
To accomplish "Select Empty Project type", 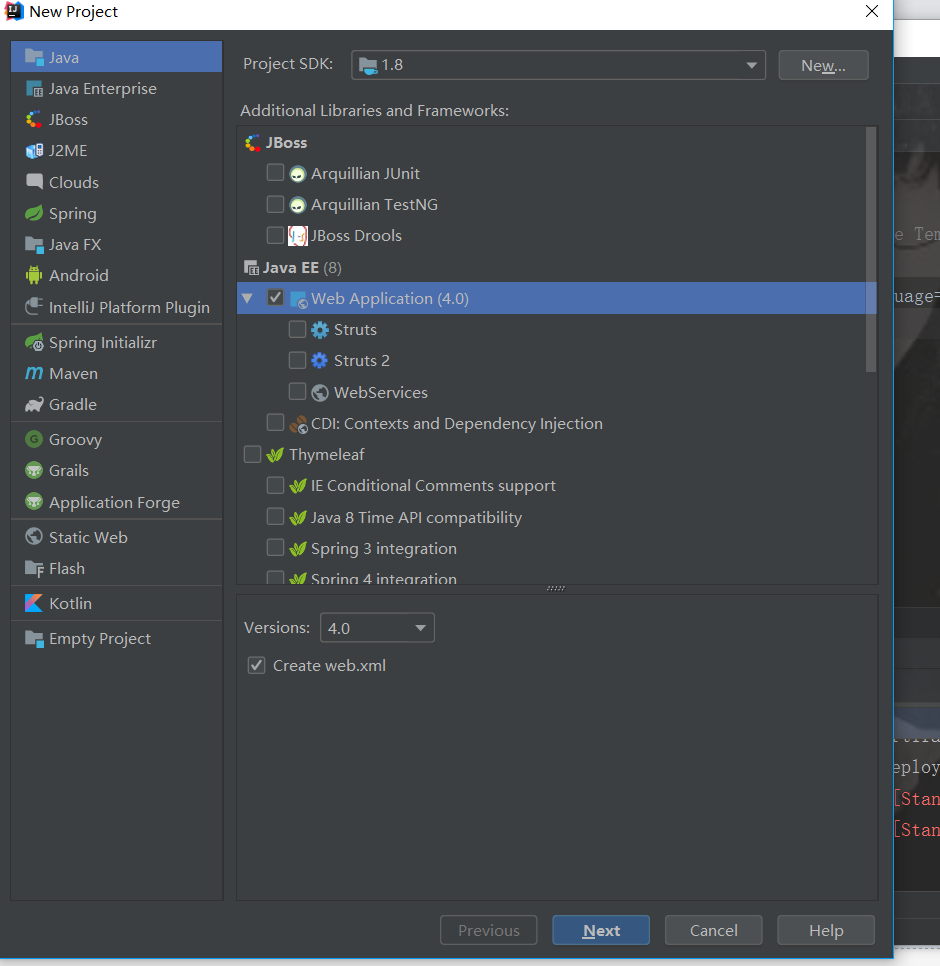I will coord(116,638).
